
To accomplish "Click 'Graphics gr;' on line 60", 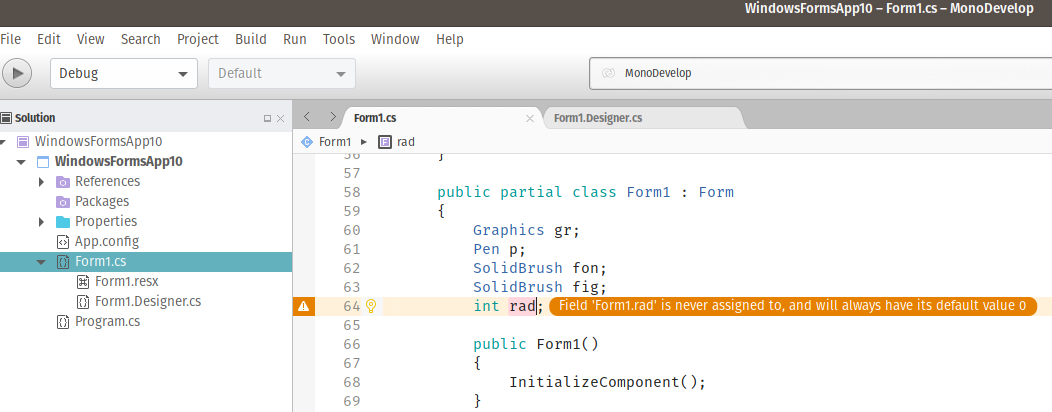I will coord(526,230).
